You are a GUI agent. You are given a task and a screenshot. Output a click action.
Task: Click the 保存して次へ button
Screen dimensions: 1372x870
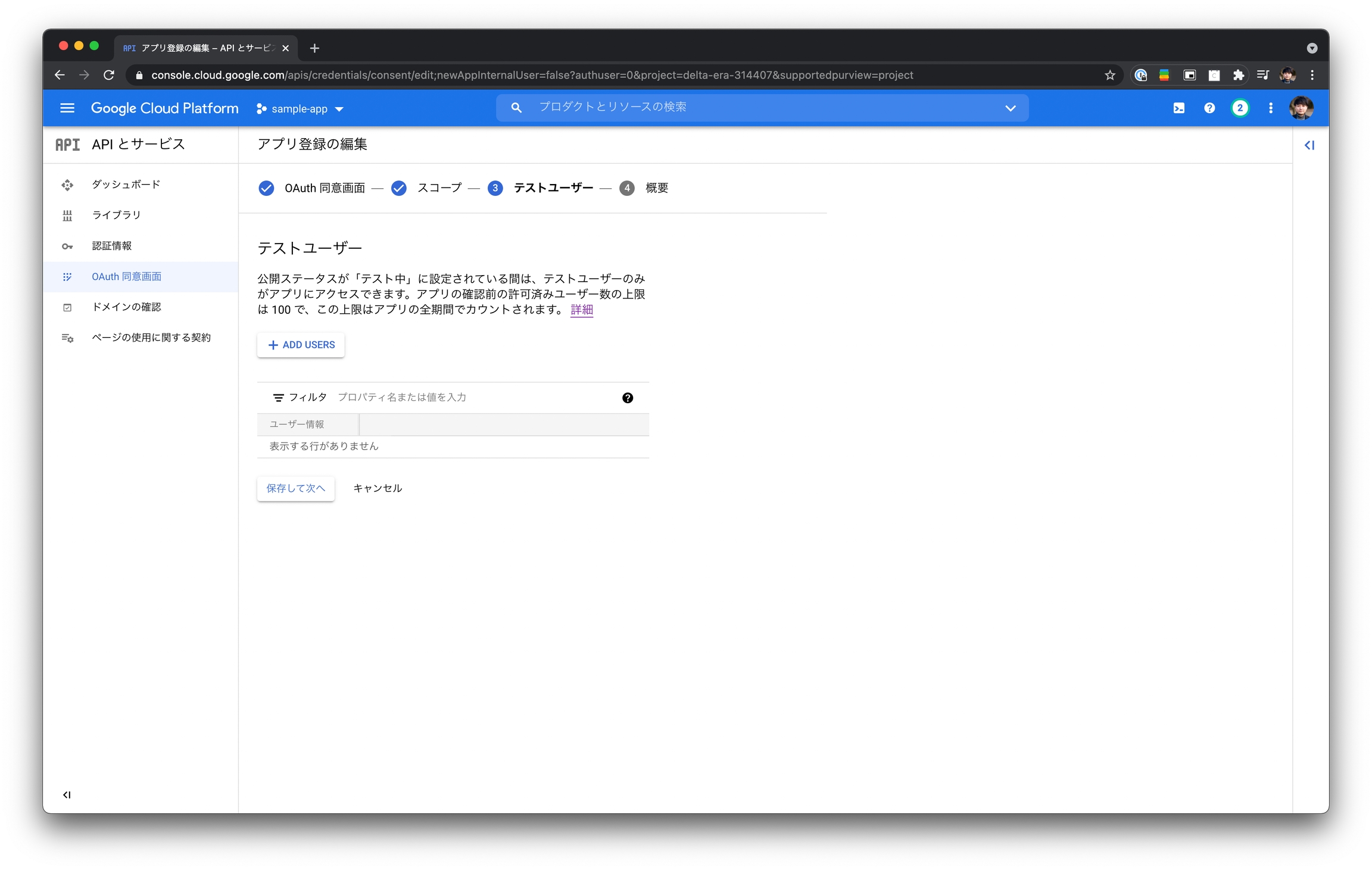(295, 488)
